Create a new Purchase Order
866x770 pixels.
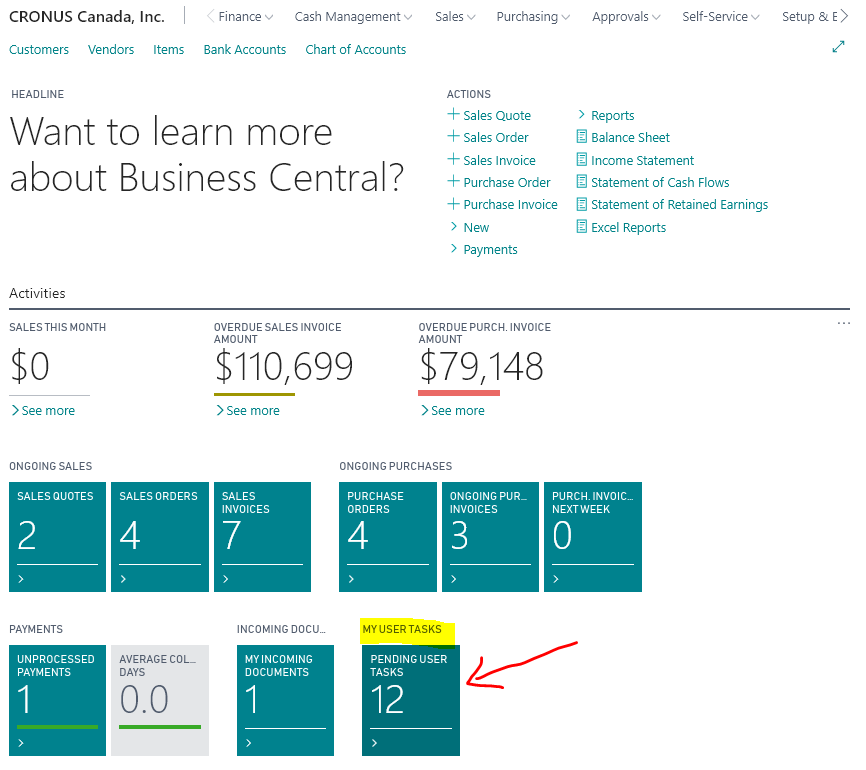point(506,182)
